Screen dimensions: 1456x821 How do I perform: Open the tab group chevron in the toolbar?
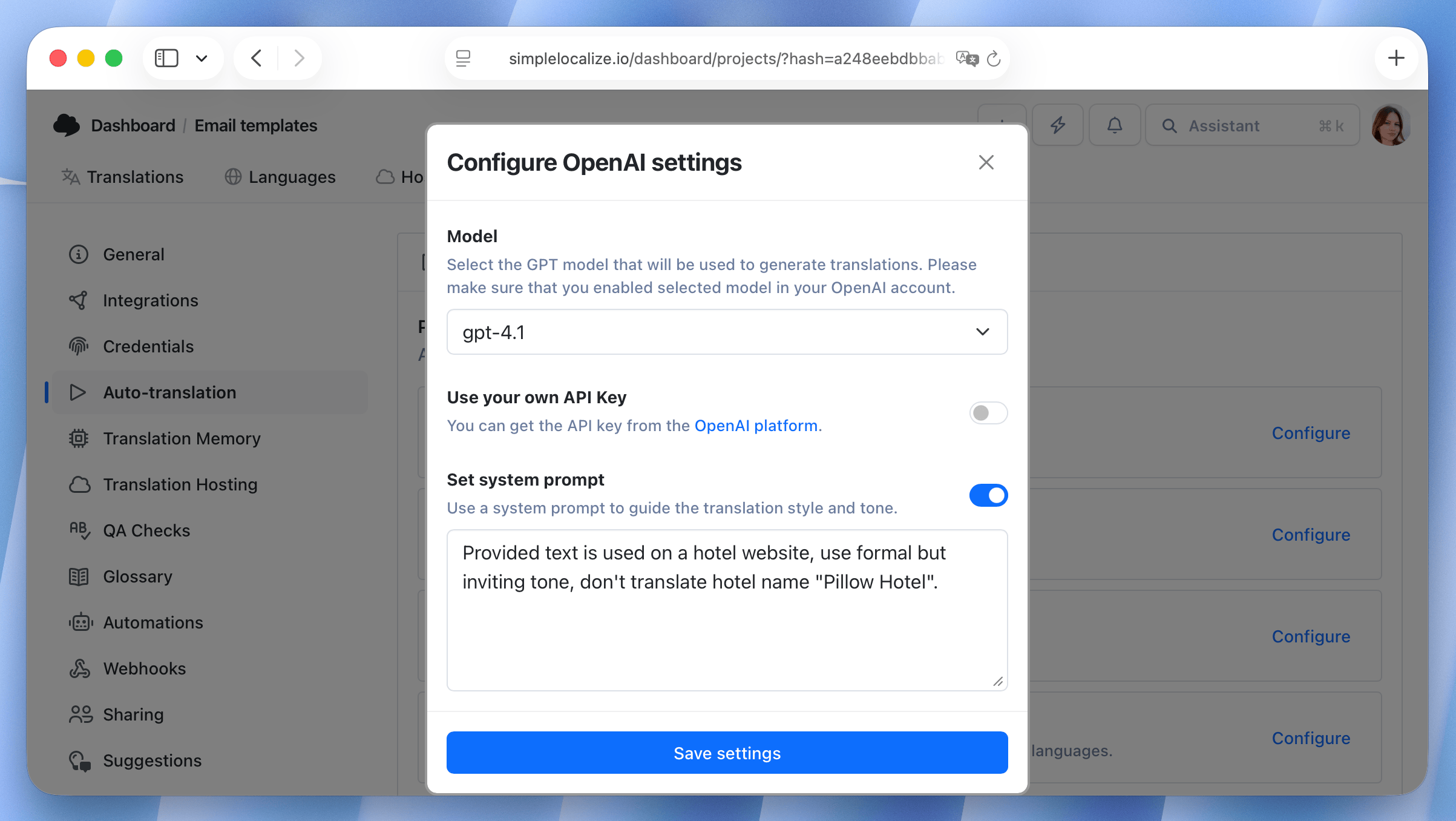(202, 58)
